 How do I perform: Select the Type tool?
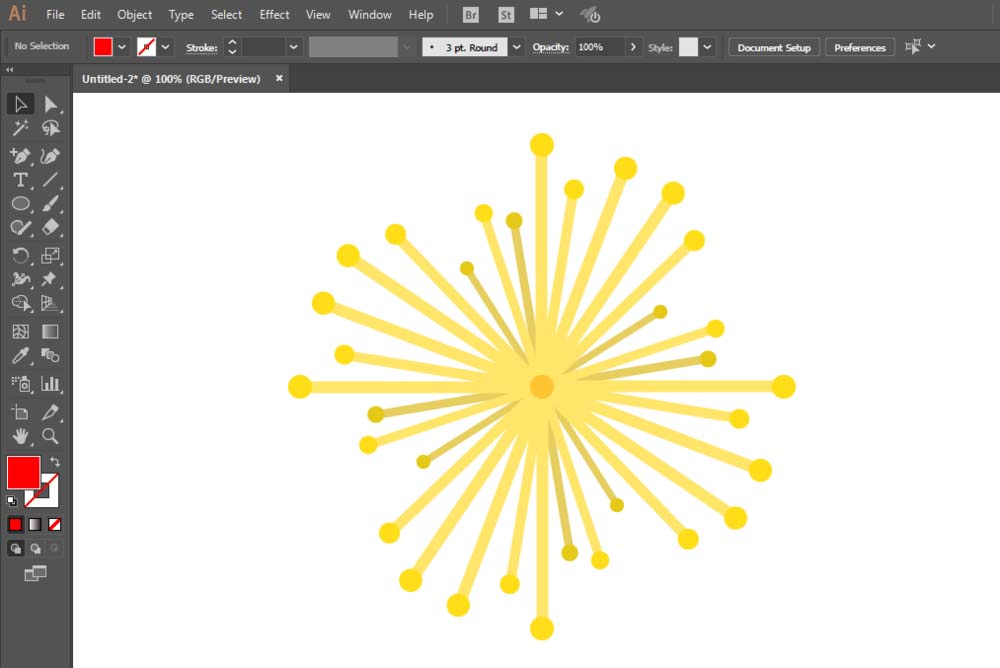(x=20, y=180)
